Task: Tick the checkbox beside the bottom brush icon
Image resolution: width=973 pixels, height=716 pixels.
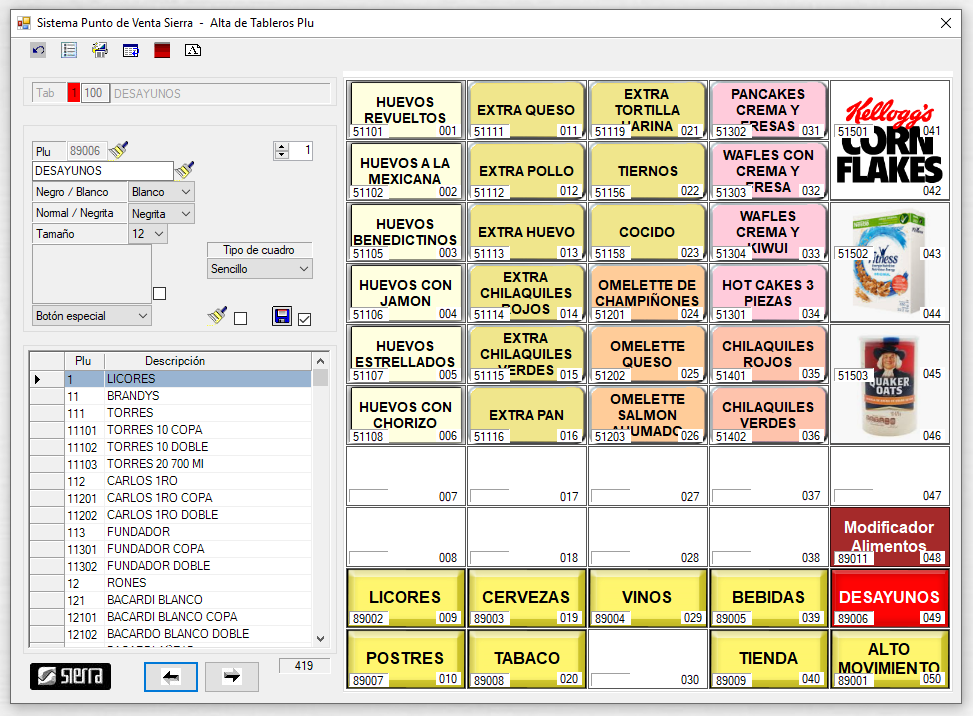Action: click(x=240, y=318)
